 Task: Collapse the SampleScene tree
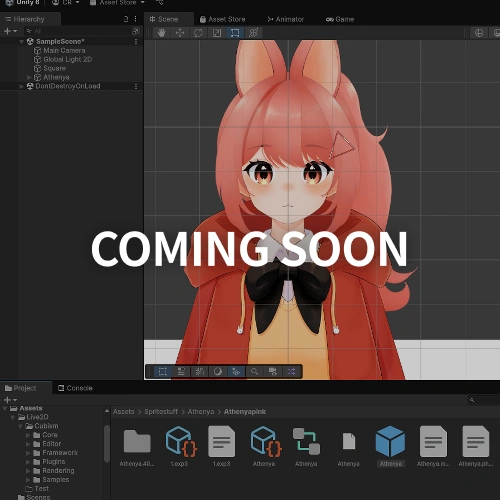(21, 42)
